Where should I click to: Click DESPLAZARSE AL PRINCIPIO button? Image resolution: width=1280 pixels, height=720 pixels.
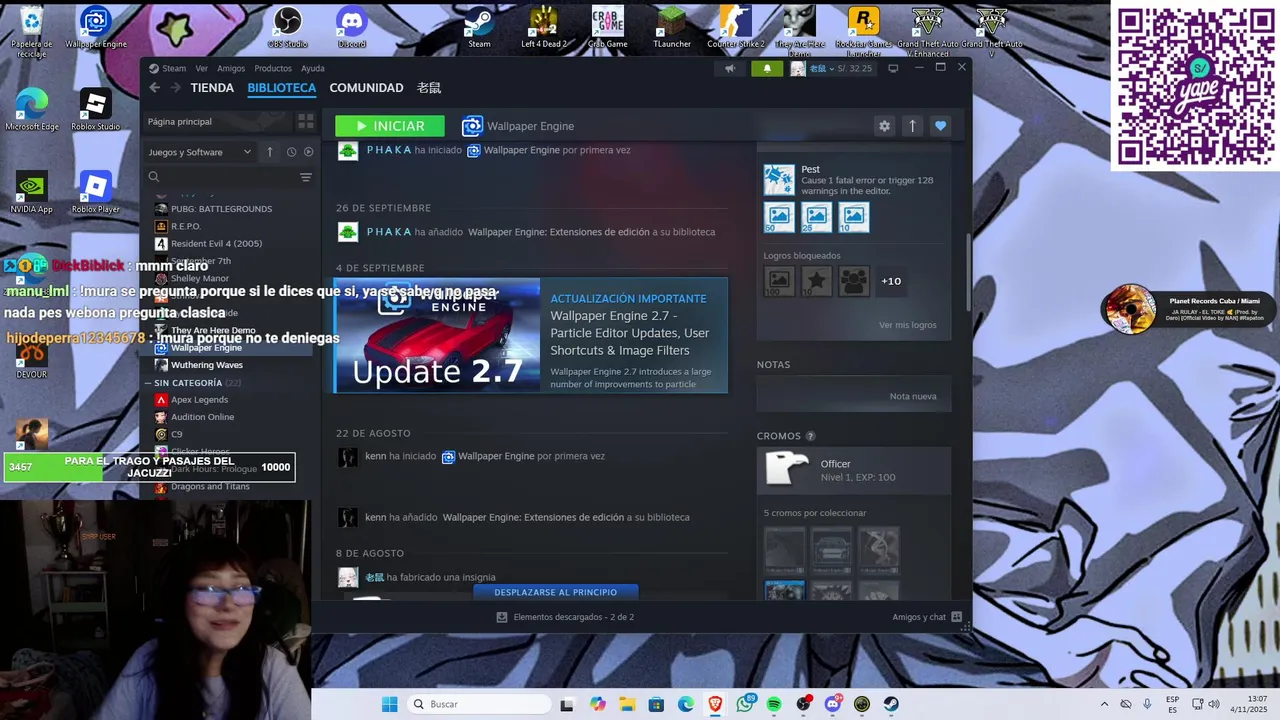tap(555, 592)
